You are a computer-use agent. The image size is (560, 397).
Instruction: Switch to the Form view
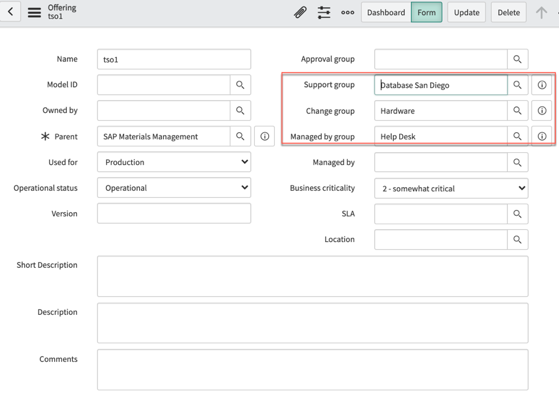(x=426, y=12)
